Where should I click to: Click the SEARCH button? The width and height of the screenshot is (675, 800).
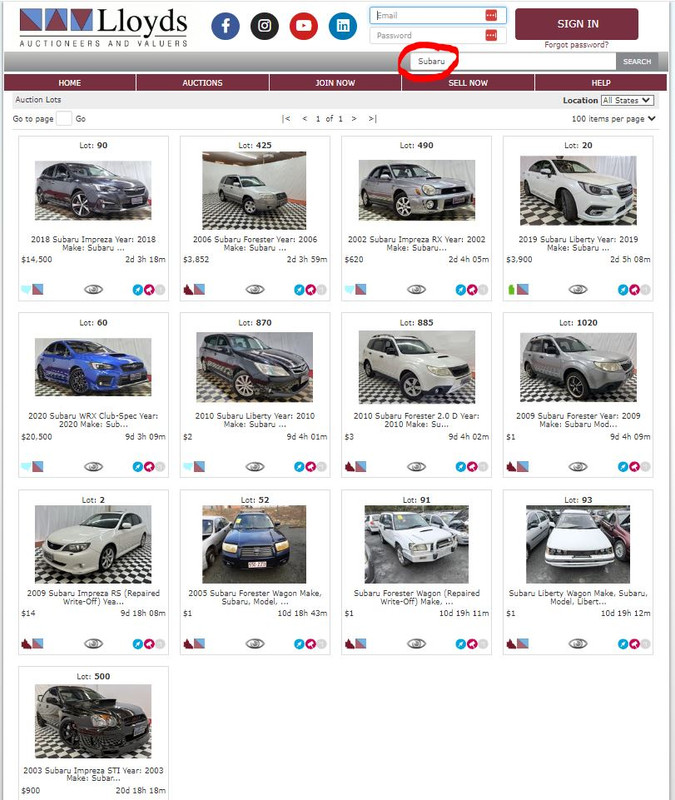point(637,62)
